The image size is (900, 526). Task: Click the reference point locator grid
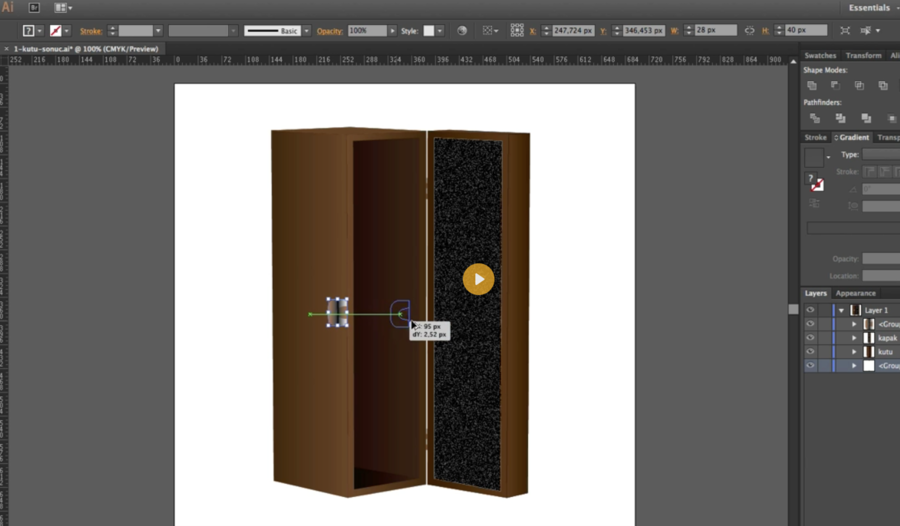click(x=517, y=30)
